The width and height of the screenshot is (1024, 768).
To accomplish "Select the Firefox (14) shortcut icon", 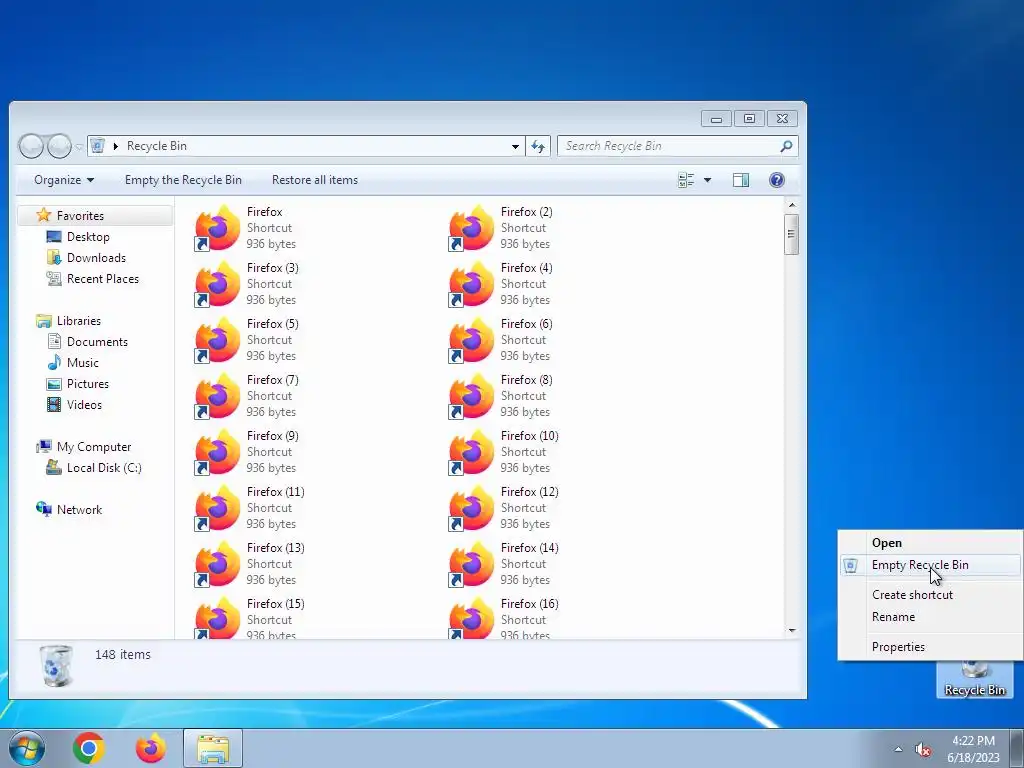I will (x=472, y=565).
